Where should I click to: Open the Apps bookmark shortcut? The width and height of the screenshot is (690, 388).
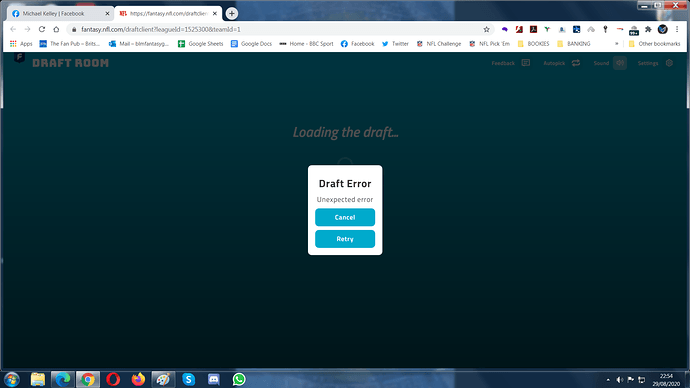tap(21, 44)
